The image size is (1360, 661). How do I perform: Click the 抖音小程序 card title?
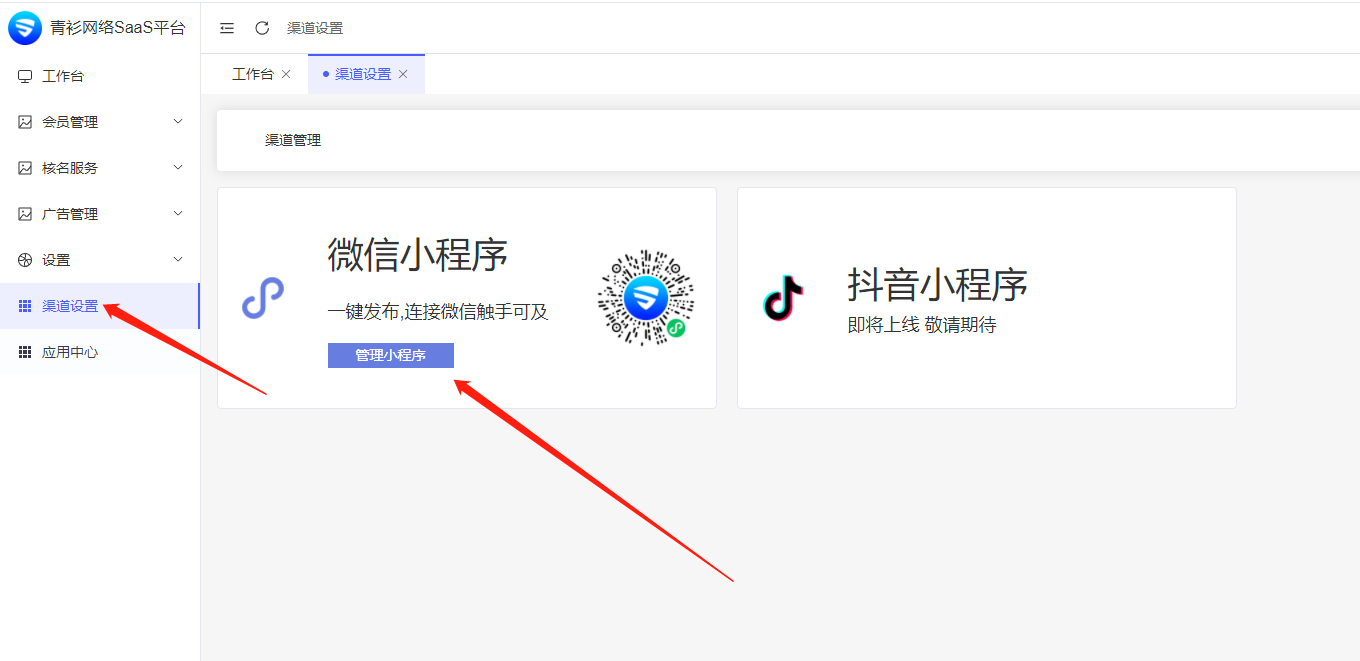[938, 285]
